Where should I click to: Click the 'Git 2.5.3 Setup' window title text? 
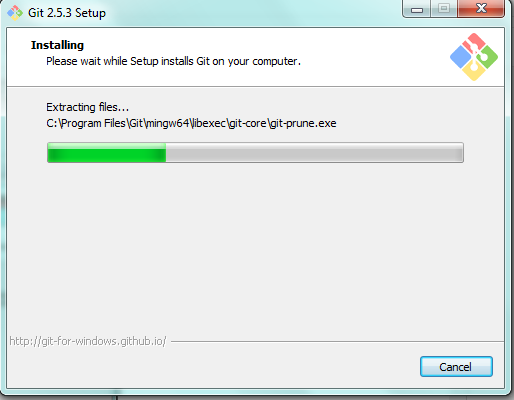pyautogui.click(x=67, y=13)
